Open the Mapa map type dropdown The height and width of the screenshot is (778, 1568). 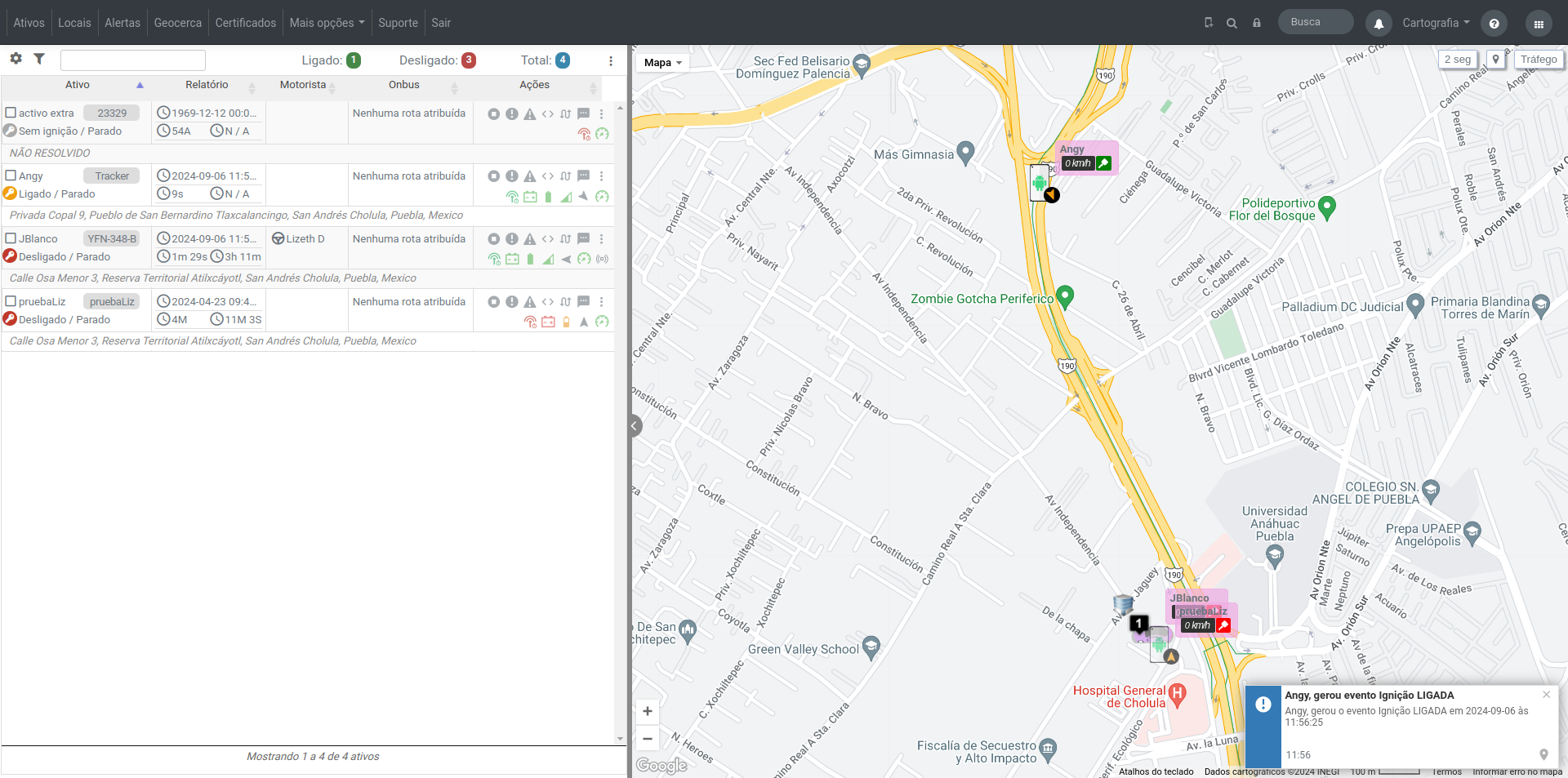click(x=662, y=63)
